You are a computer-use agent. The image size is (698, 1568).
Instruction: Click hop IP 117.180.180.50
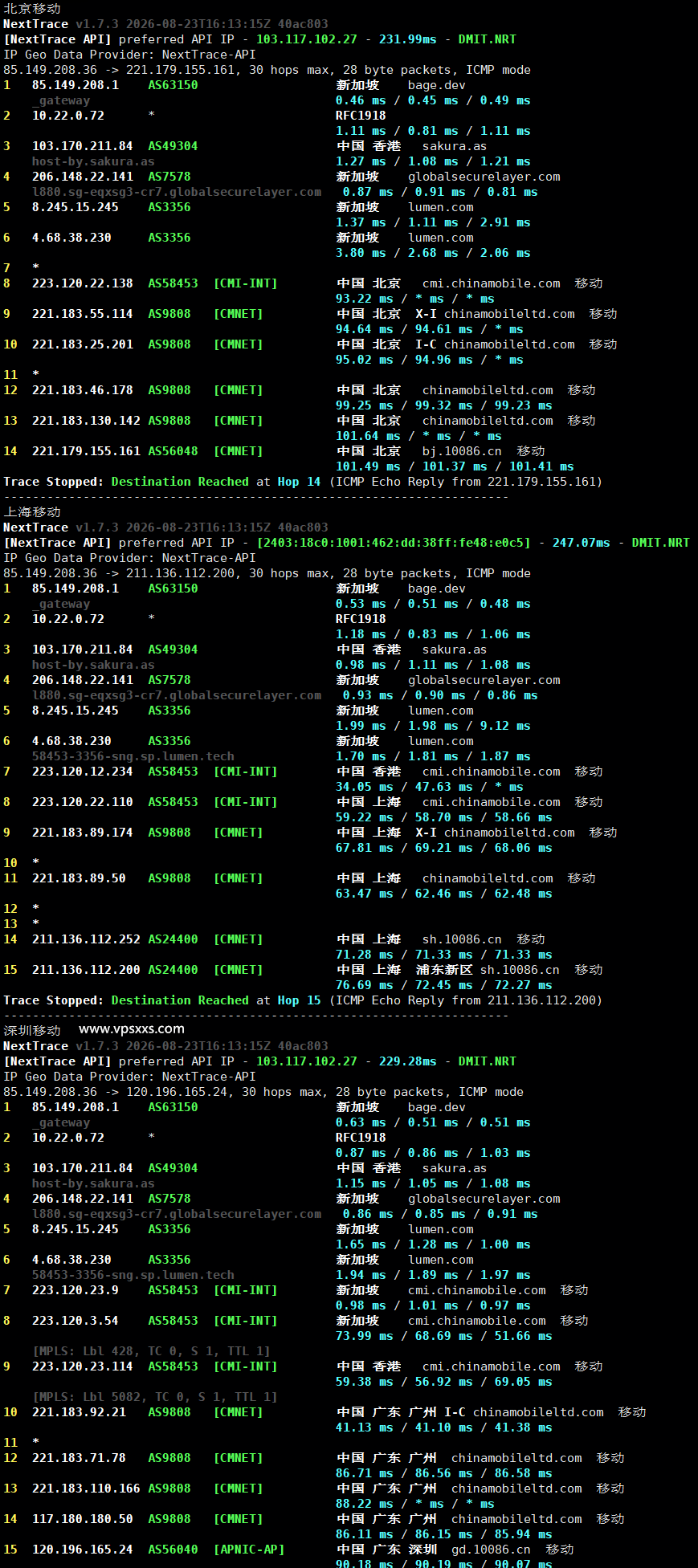[83, 1519]
